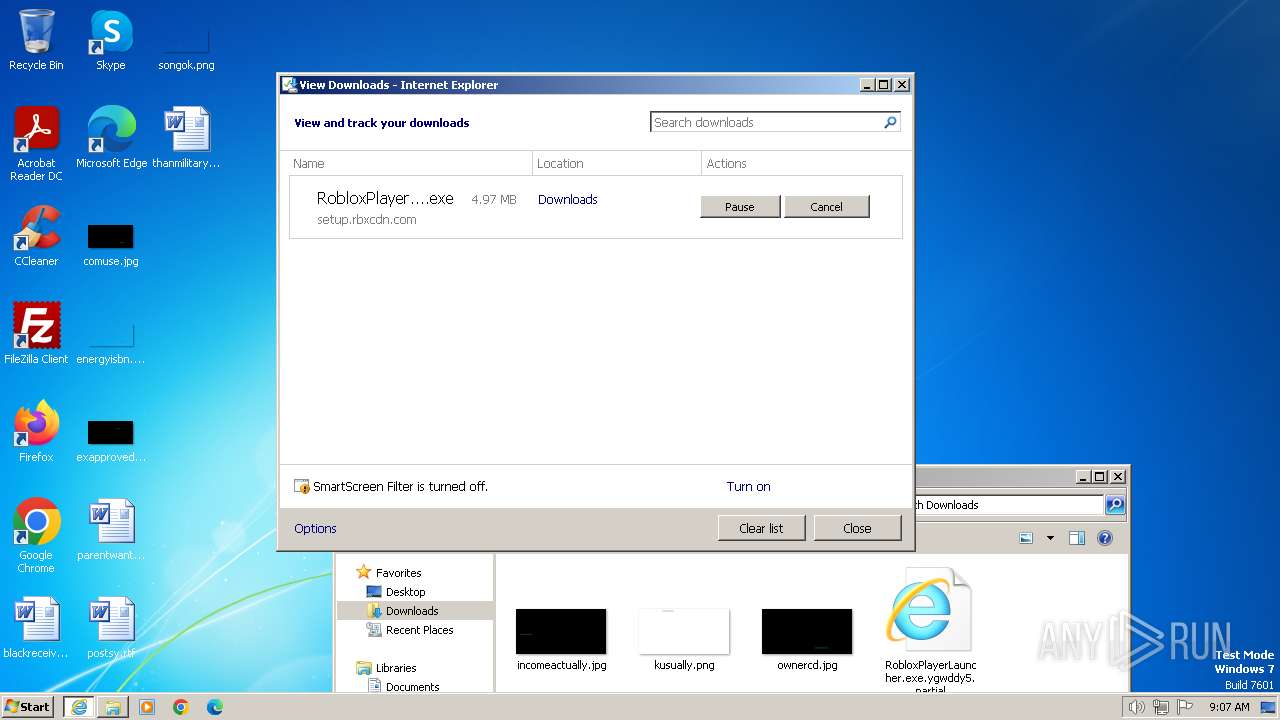Select ownercd.jpg in Explorer
Screen dimensions: 1280x720
pyautogui.click(x=807, y=639)
